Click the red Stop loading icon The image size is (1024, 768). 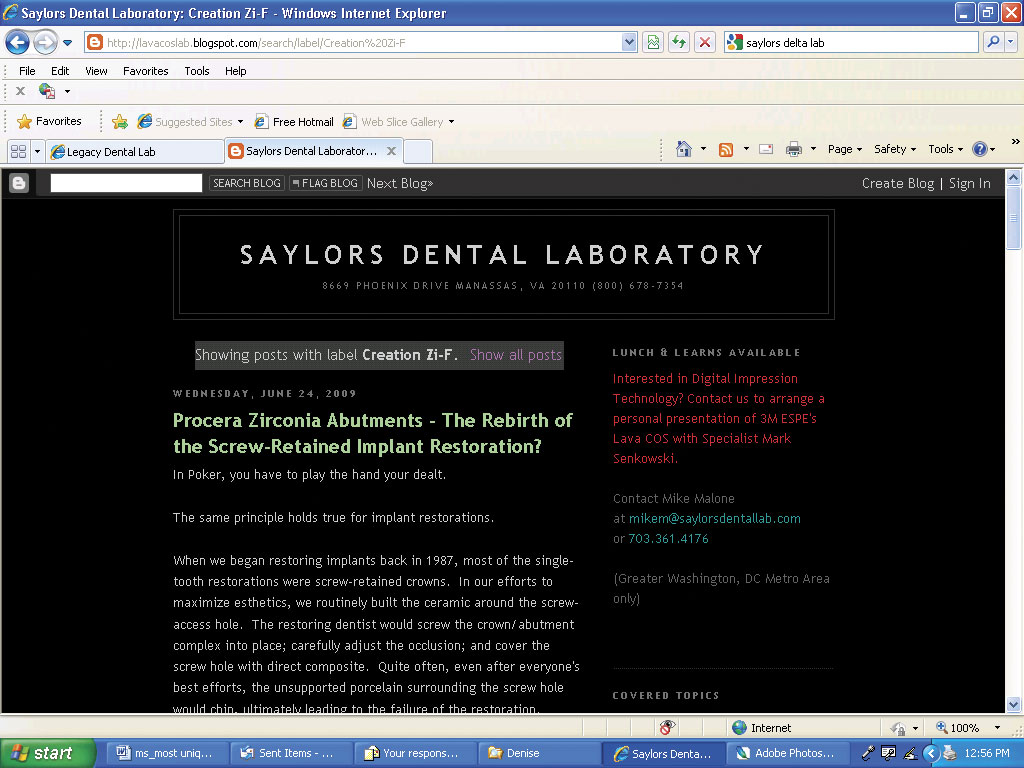click(705, 42)
